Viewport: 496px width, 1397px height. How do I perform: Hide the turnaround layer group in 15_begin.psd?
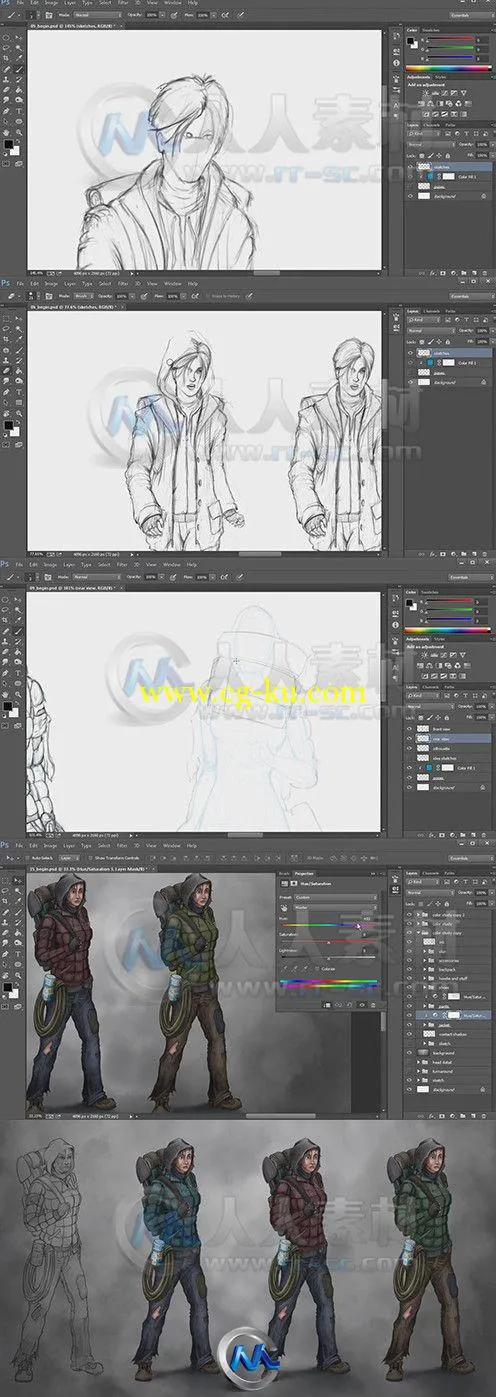(x=410, y=1071)
